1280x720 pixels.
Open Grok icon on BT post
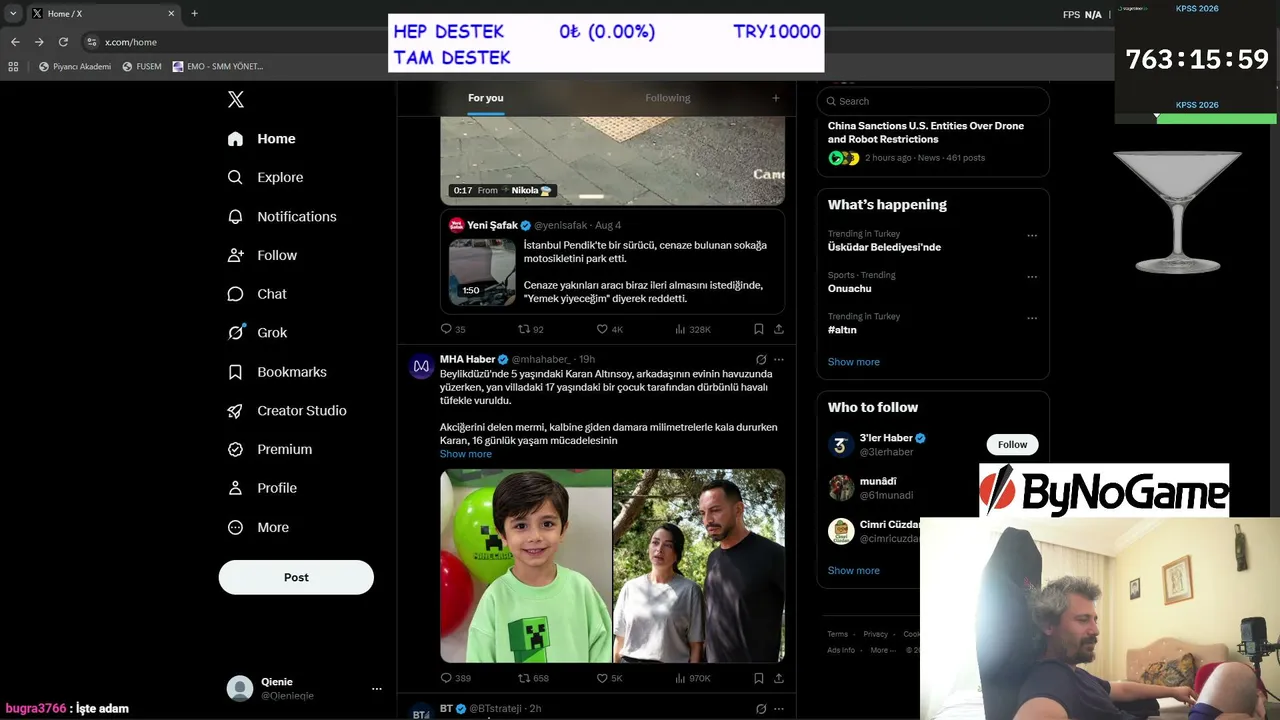coord(761,708)
